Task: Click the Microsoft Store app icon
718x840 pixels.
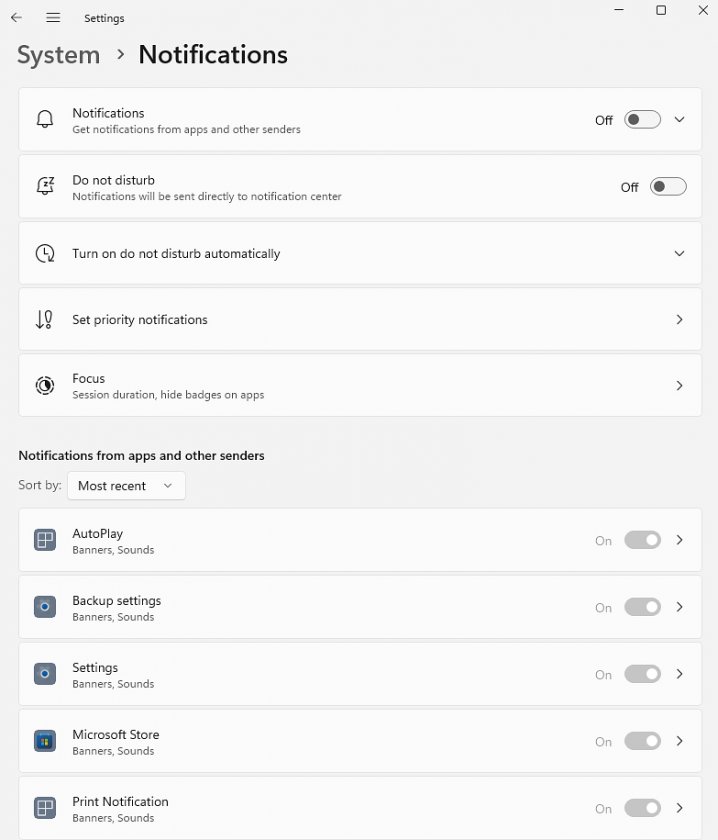Action: (x=45, y=741)
